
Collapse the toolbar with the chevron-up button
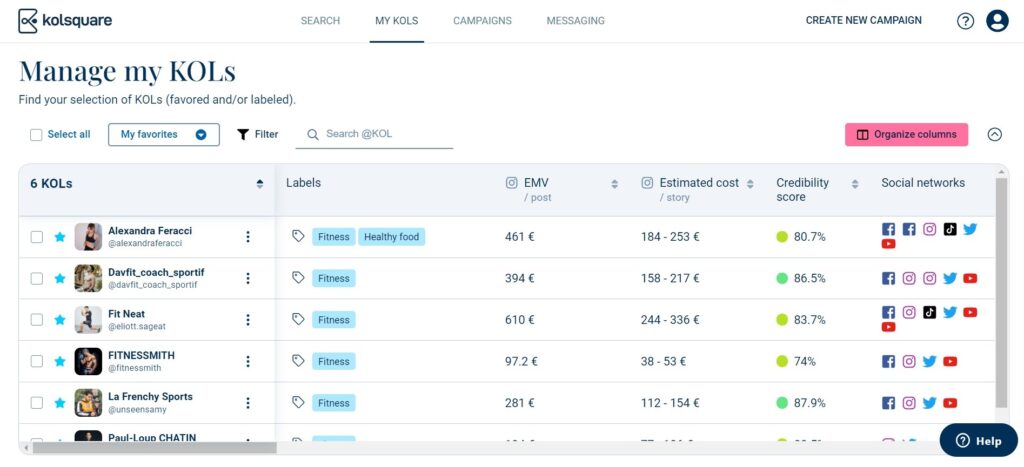point(994,134)
